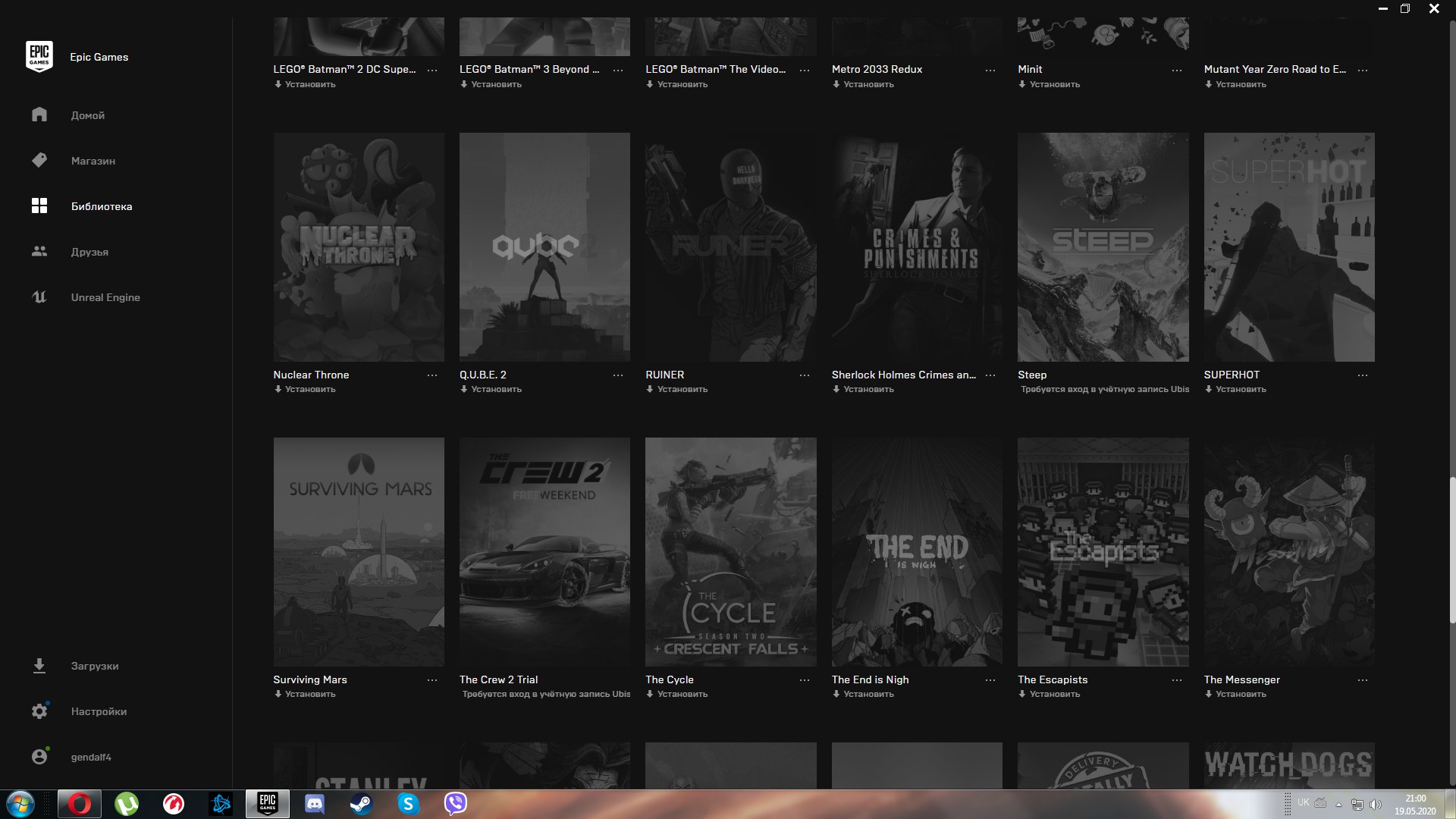Image resolution: width=1456 pixels, height=819 pixels.
Task: Click the gendalf4 profile avatar icon
Action: click(x=39, y=757)
